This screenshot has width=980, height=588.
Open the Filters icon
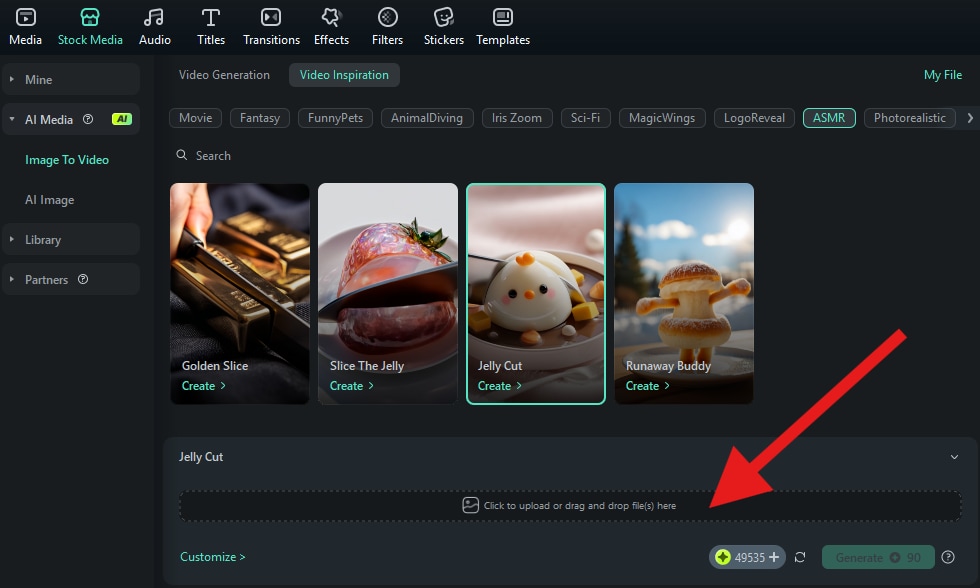(388, 17)
